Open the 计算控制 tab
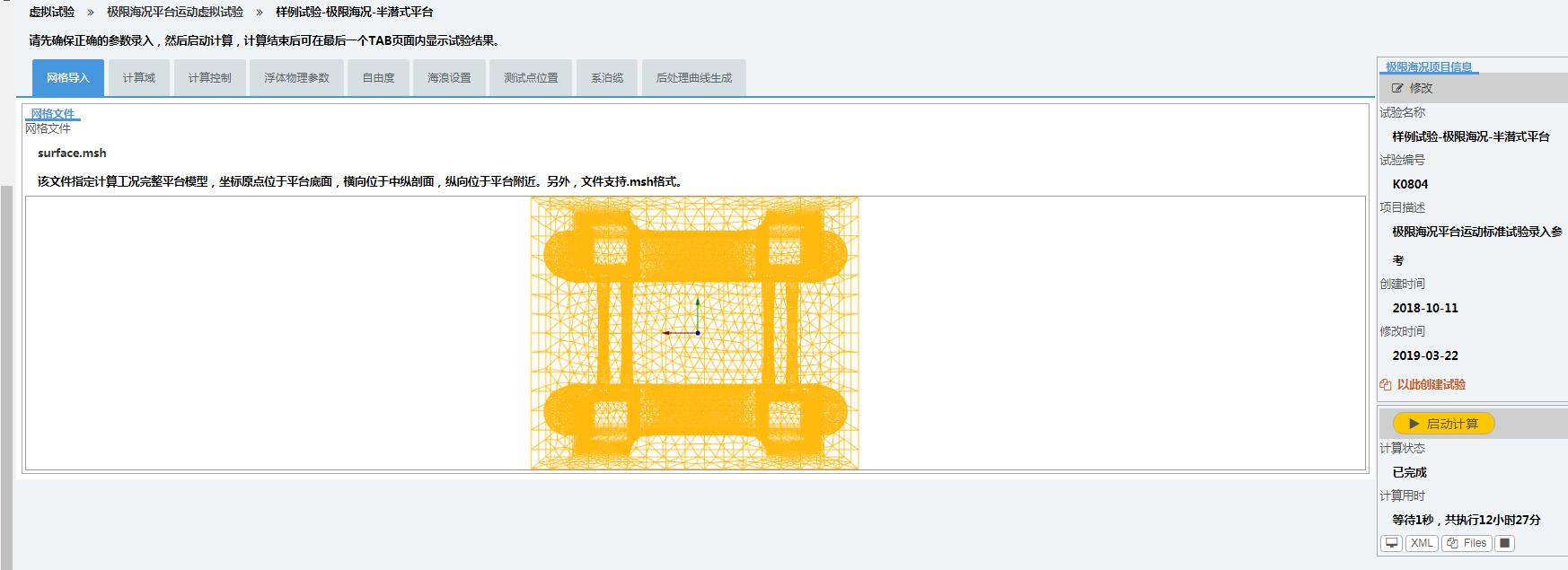Image resolution: width=1568 pixels, height=570 pixels. point(209,78)
